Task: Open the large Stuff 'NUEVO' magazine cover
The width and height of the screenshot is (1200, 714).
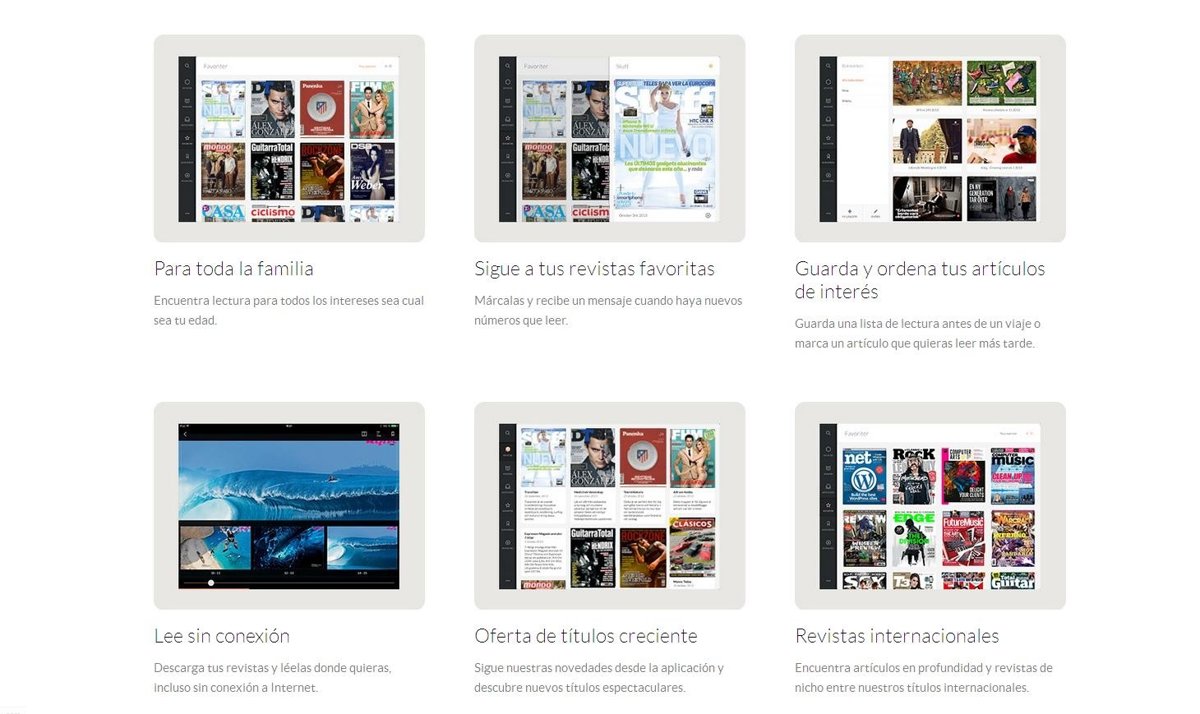Action: (664, 145)
